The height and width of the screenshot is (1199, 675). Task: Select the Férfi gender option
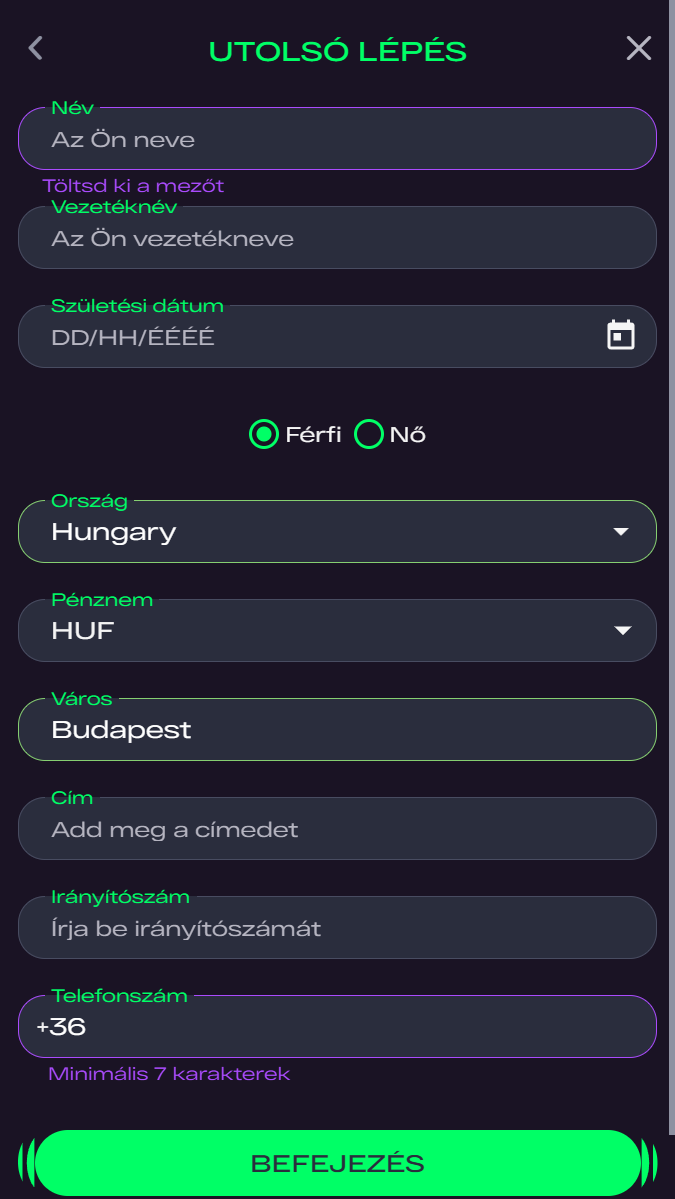pos(264,434)
